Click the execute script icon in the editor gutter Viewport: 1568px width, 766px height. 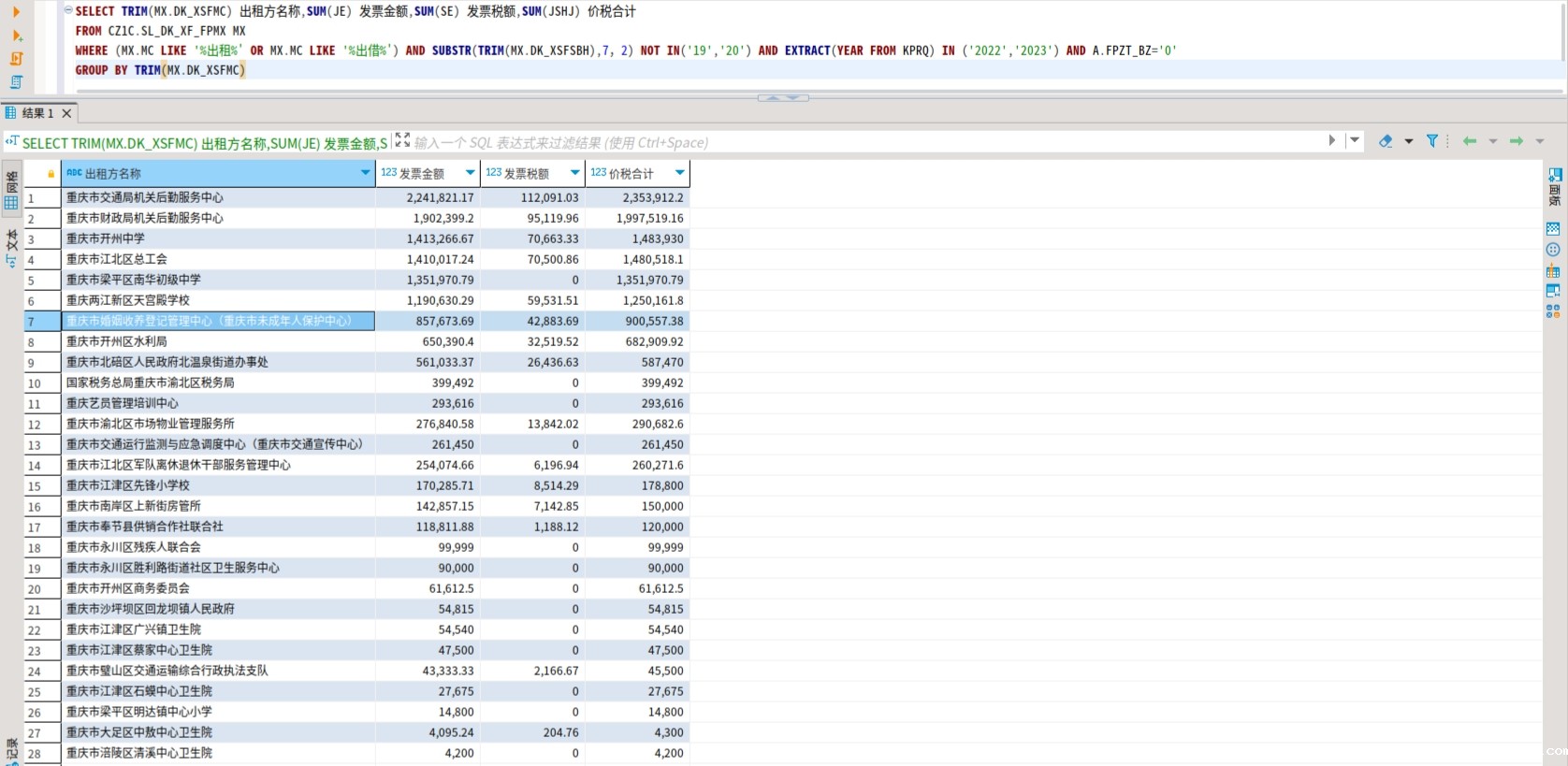pos(16,59)
